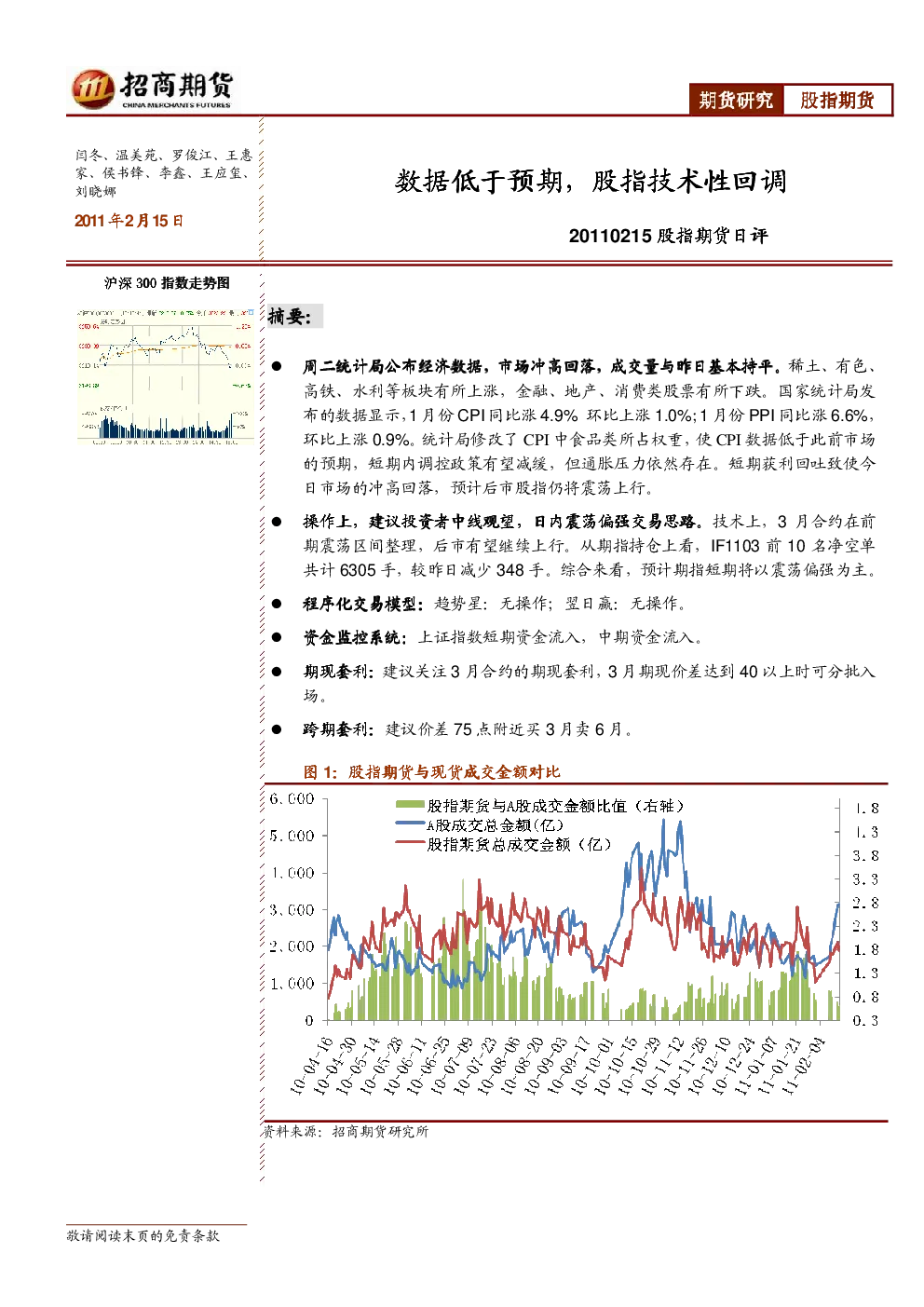
Task: Click the 沪深300指数走势图 heading
Action: [167, 283]
